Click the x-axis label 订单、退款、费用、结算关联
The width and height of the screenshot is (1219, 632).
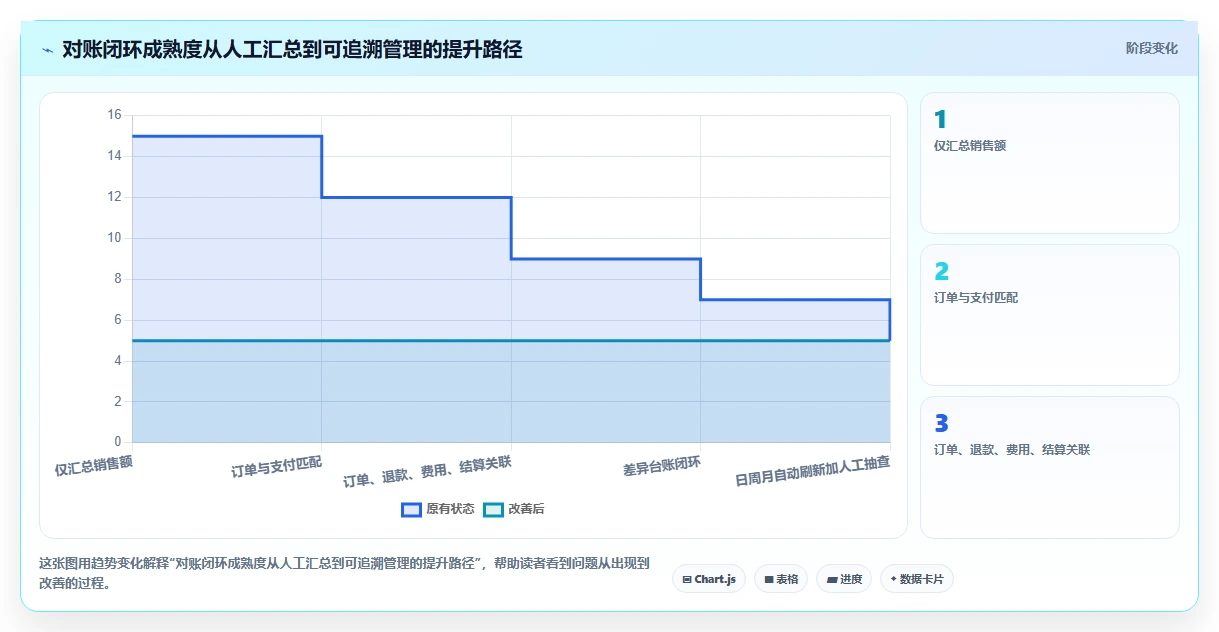click(x=428, y=471)
